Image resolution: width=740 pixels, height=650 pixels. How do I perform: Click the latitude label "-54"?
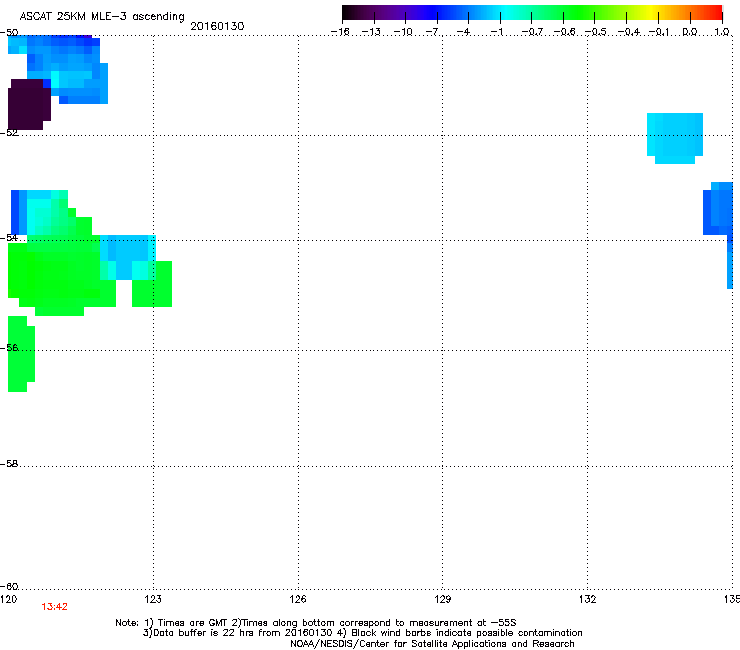pyautogui.click(x=9, y=237)
